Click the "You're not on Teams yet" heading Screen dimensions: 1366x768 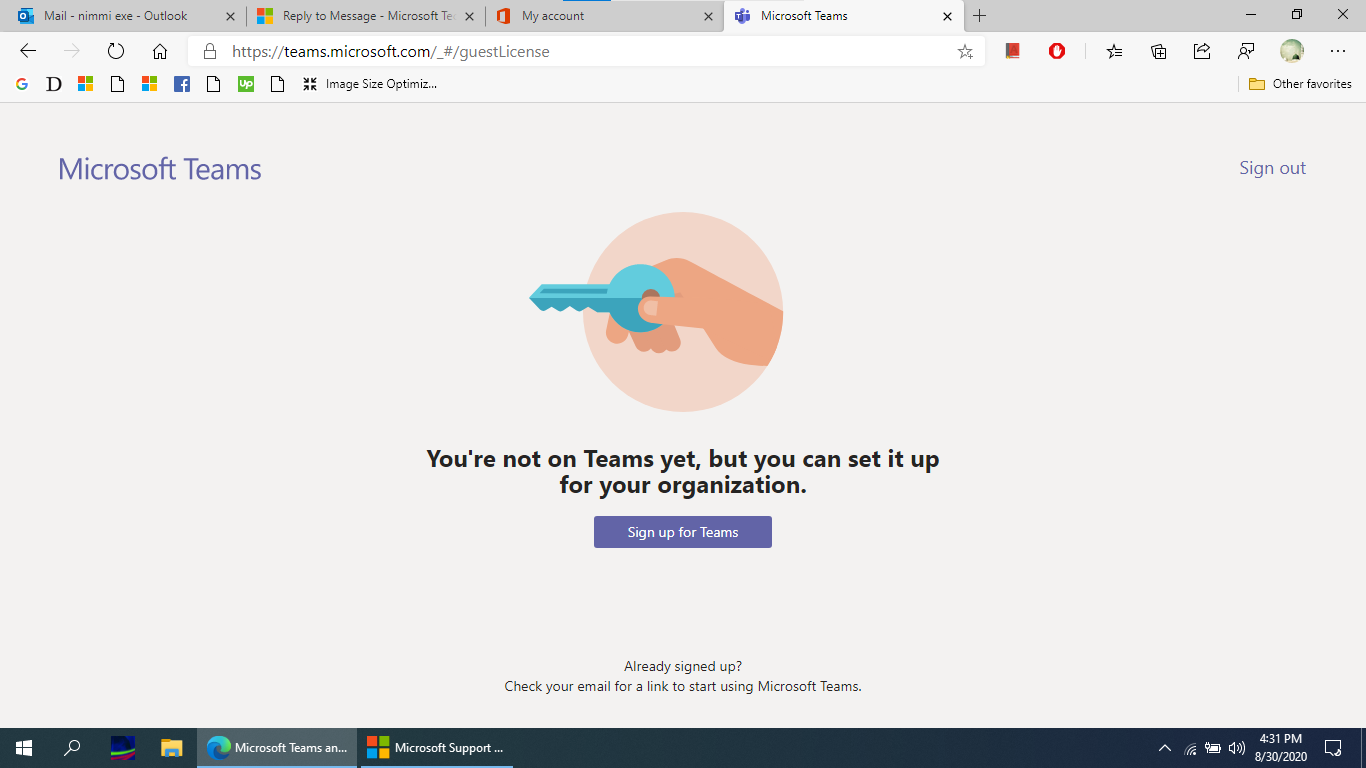(683, 472)
